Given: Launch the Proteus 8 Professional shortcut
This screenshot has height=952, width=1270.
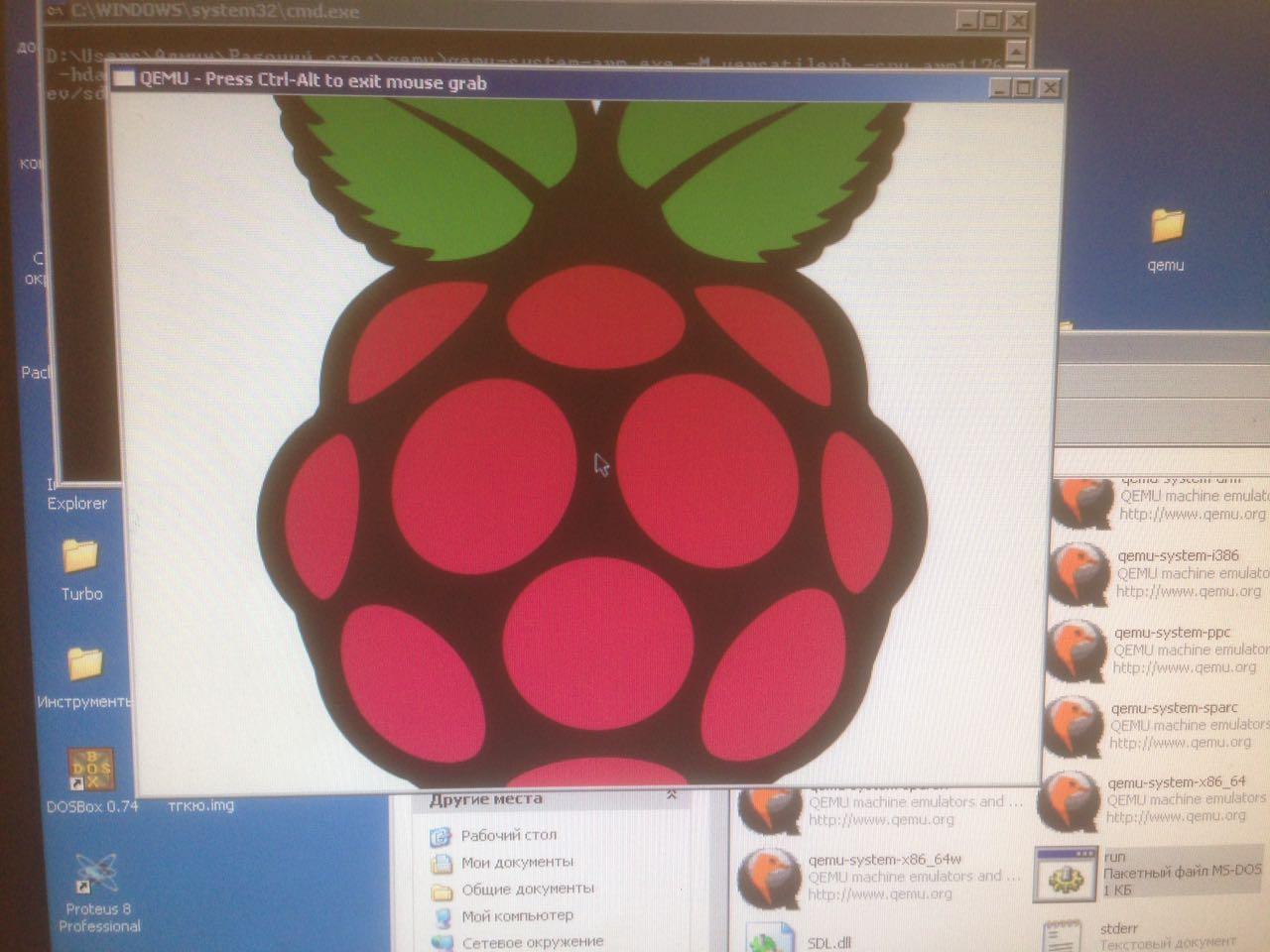Looking at the screenshot, I should [97, 873].
